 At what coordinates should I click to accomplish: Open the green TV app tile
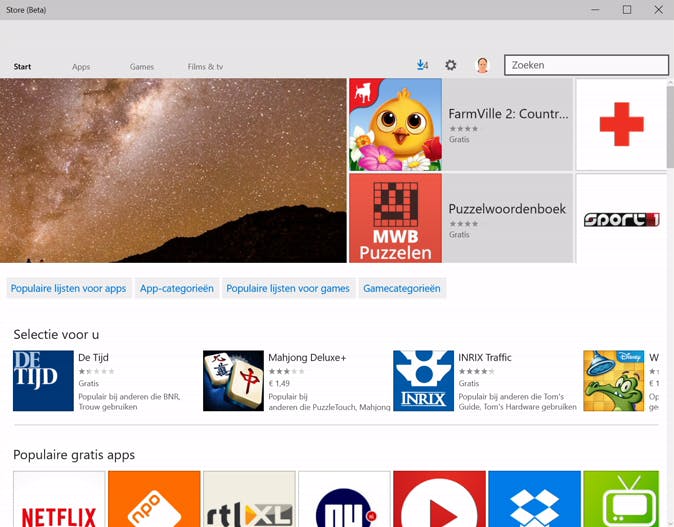point(621,499)
